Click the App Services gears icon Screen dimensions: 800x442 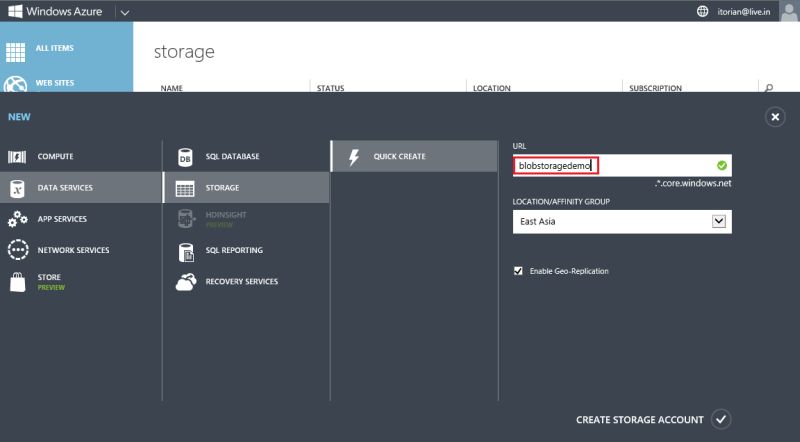tap(17, 219)
